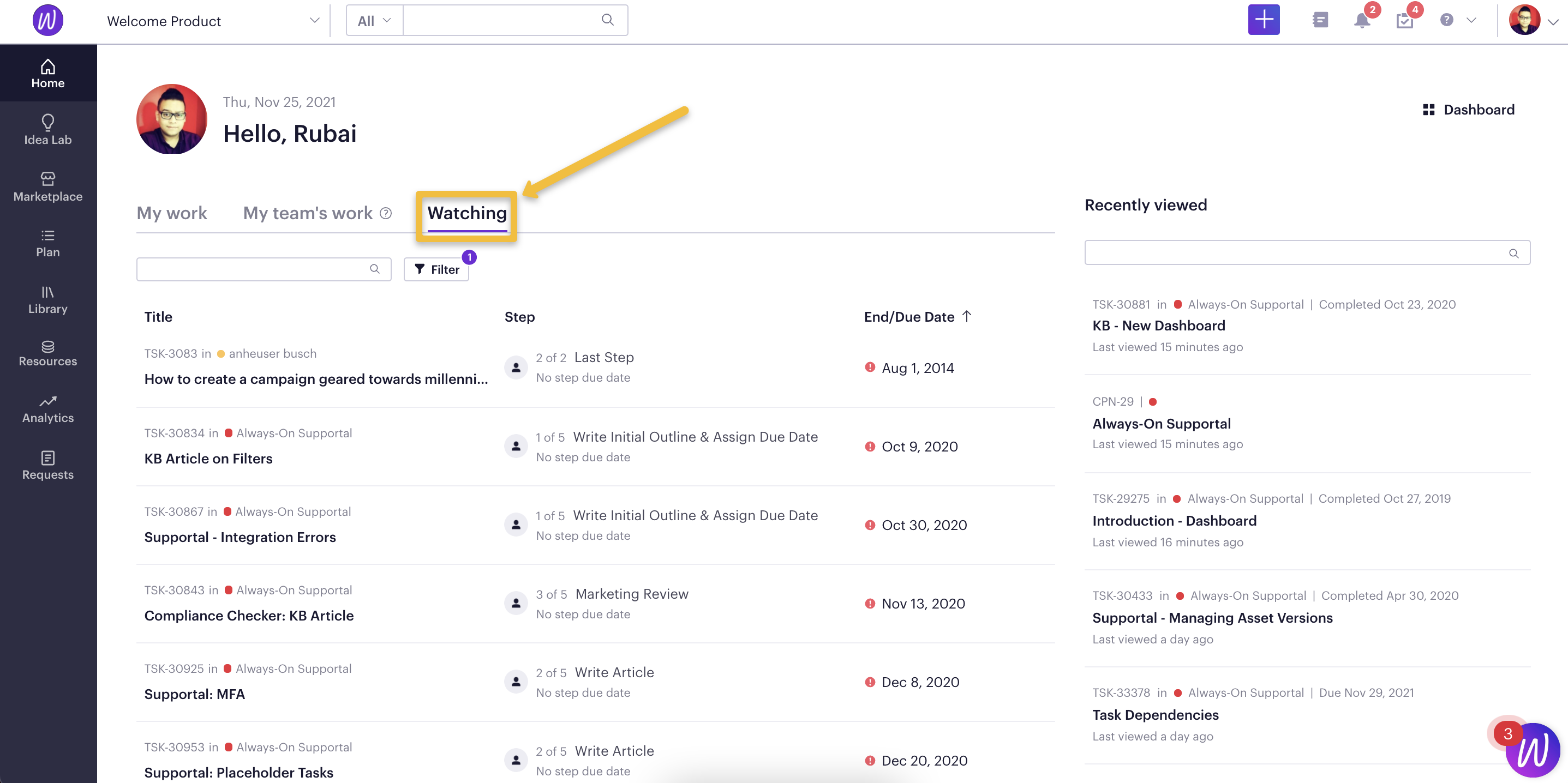Click the assignee icon in KB Article on Filters row
The height and width of the screenshot is (783, 1568).
pos(516,446)
